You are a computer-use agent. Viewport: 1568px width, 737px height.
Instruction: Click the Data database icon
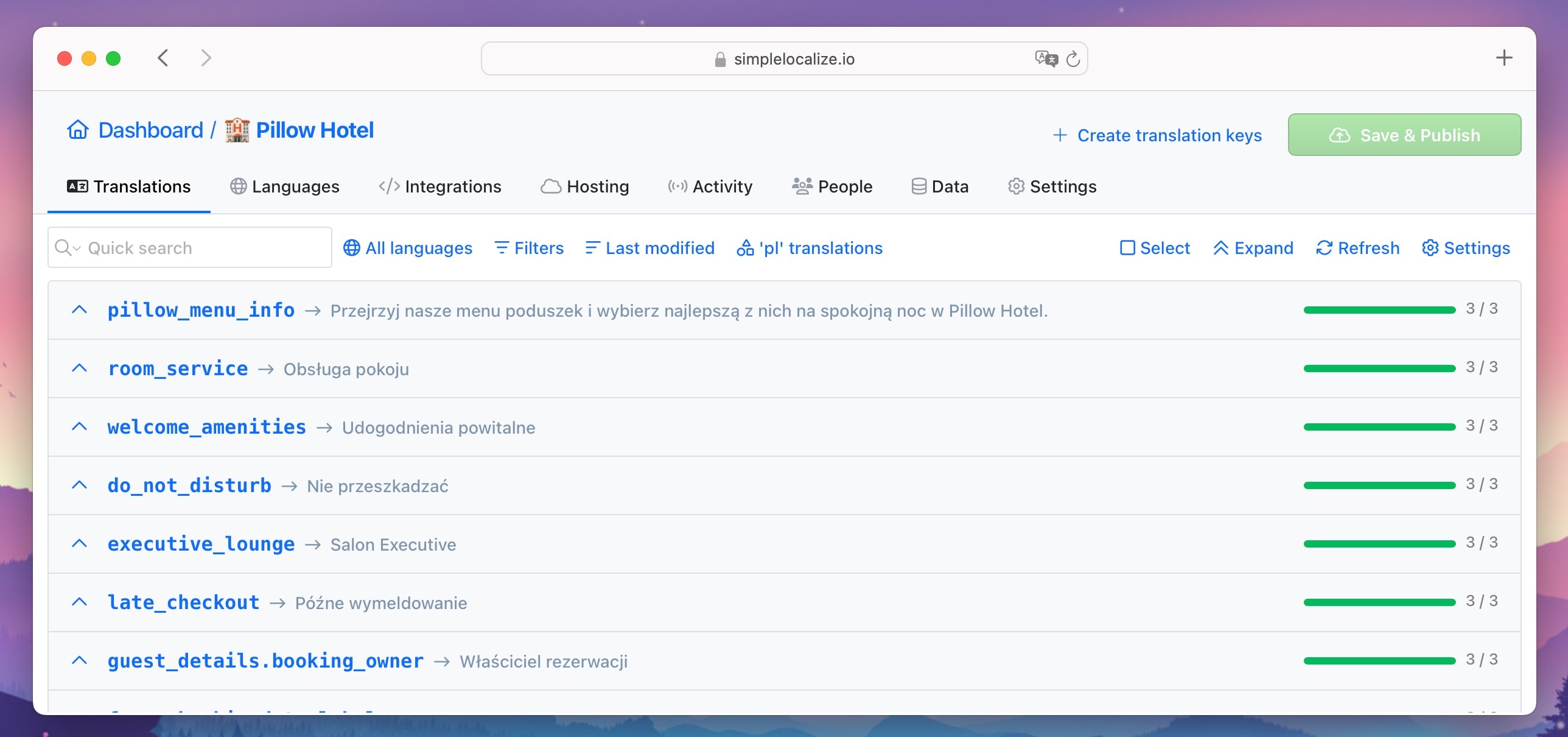919,186
